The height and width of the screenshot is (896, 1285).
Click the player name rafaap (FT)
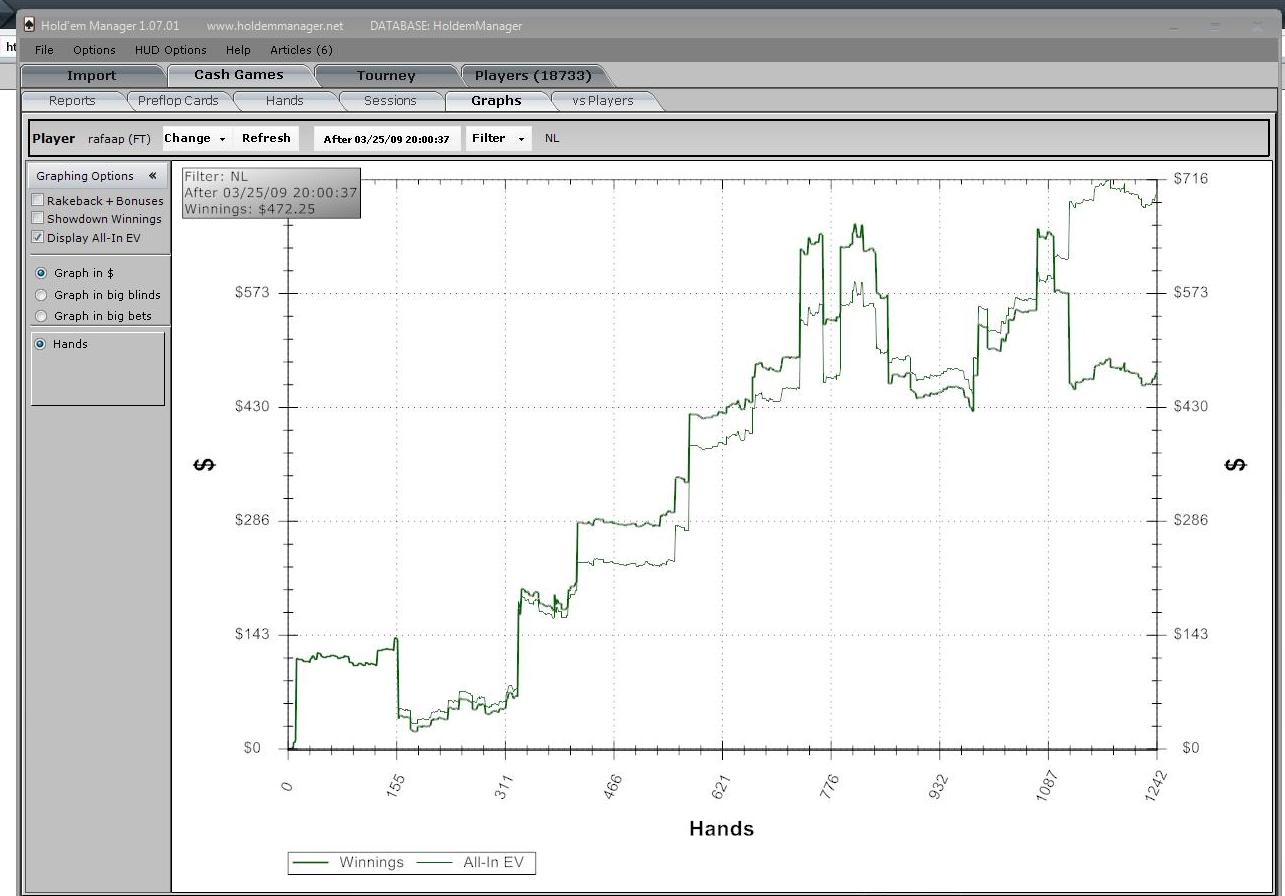pyautogui.click(x=119, y=139)
